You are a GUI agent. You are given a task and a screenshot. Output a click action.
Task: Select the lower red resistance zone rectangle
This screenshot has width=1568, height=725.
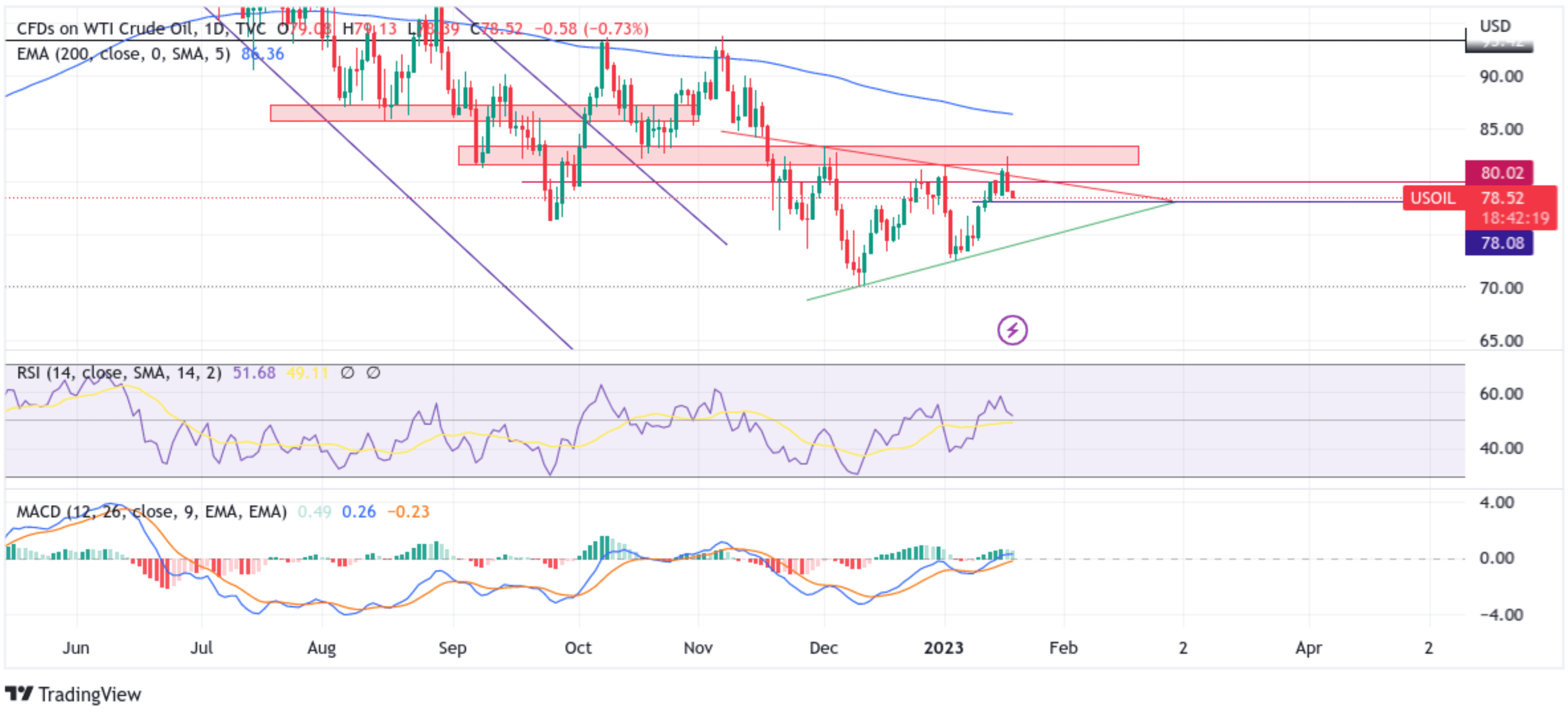coord(799,155)
